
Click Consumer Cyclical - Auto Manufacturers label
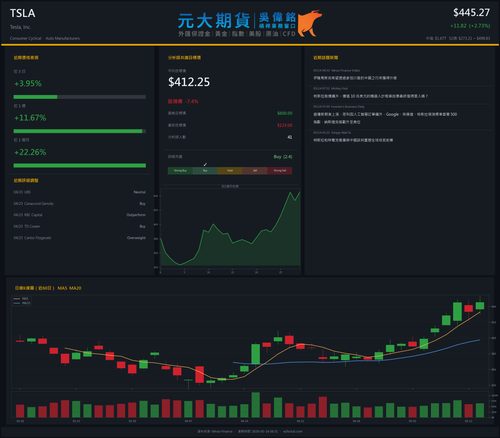tap(45, 38)
